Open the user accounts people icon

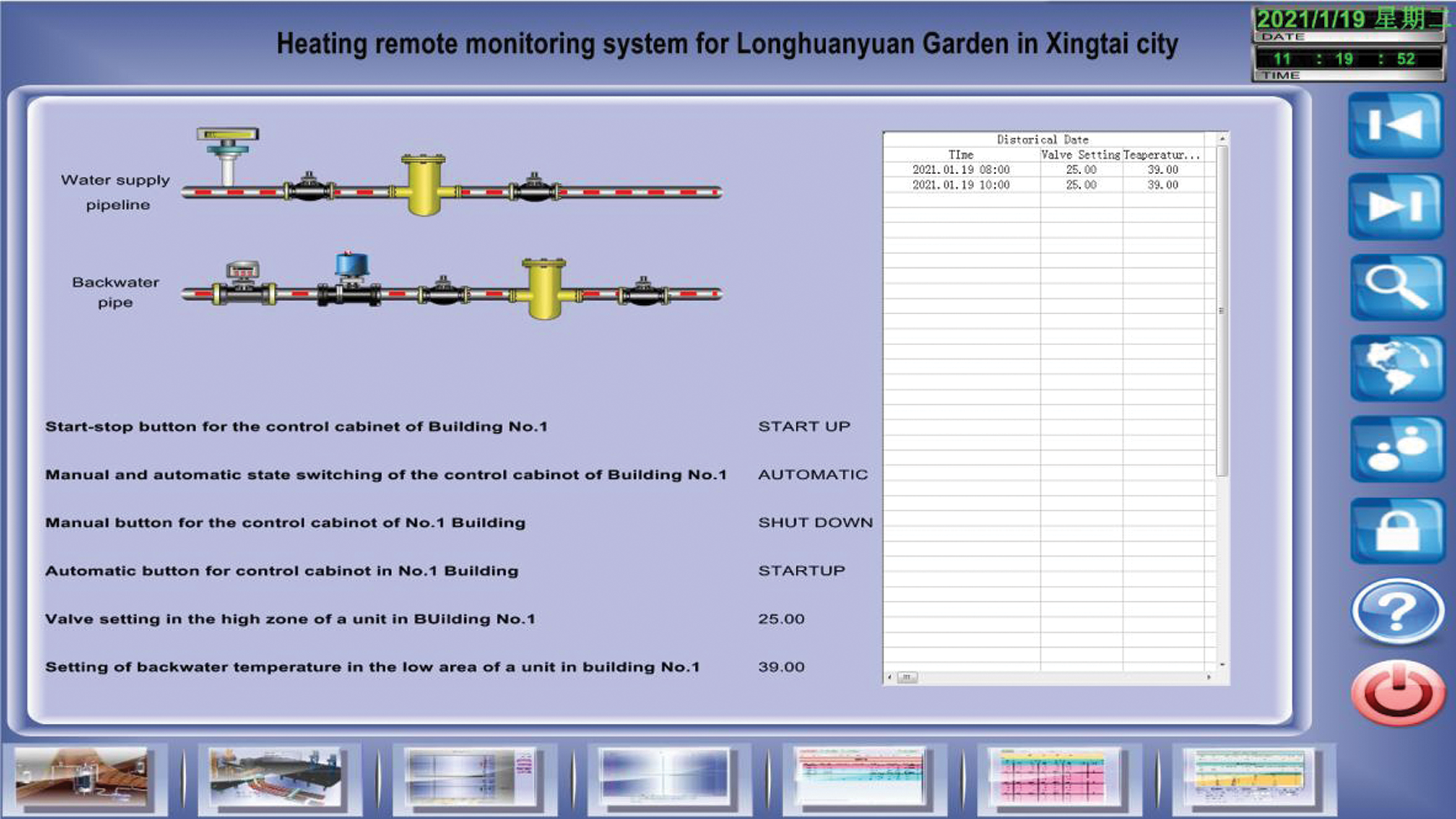click(x=1397, y=450)
